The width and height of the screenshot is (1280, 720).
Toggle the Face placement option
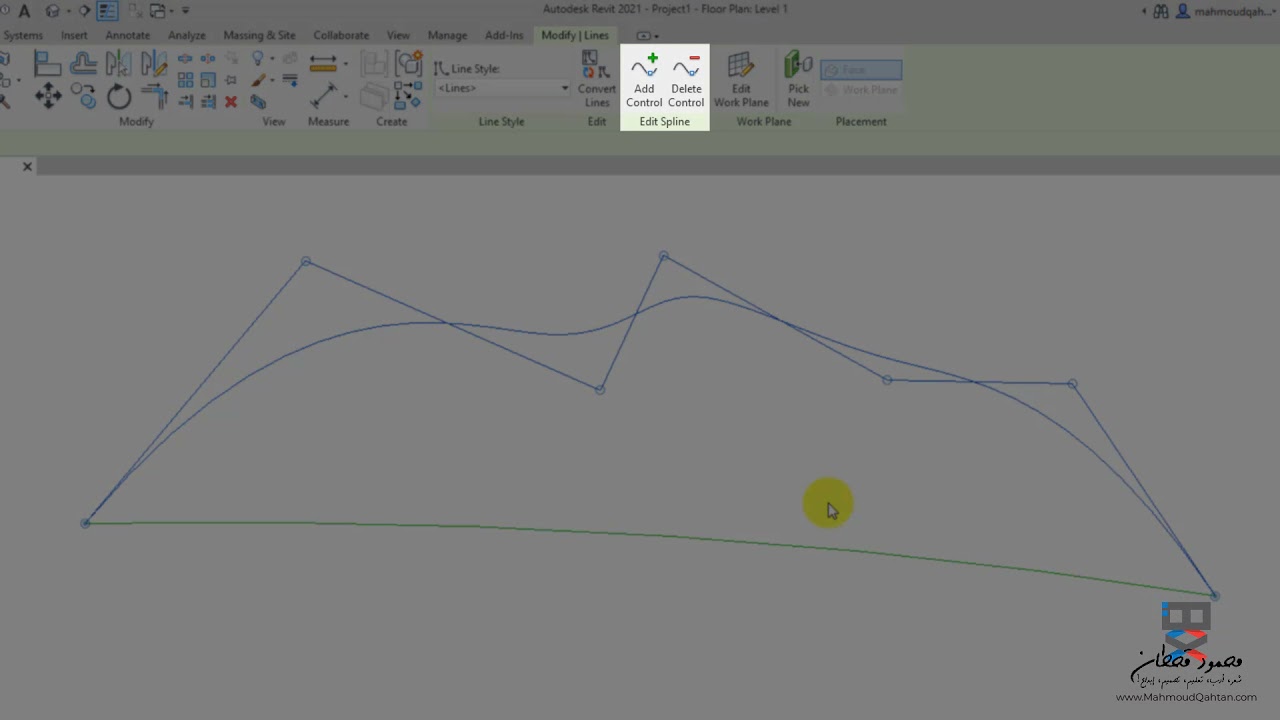pyautogui.click(x=861, y=70)
